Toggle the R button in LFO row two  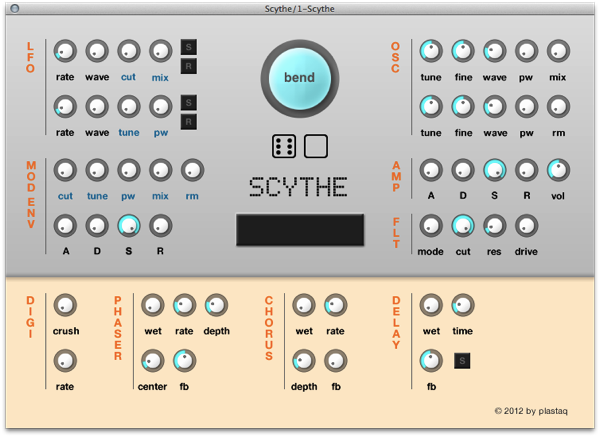pos(189,122)
